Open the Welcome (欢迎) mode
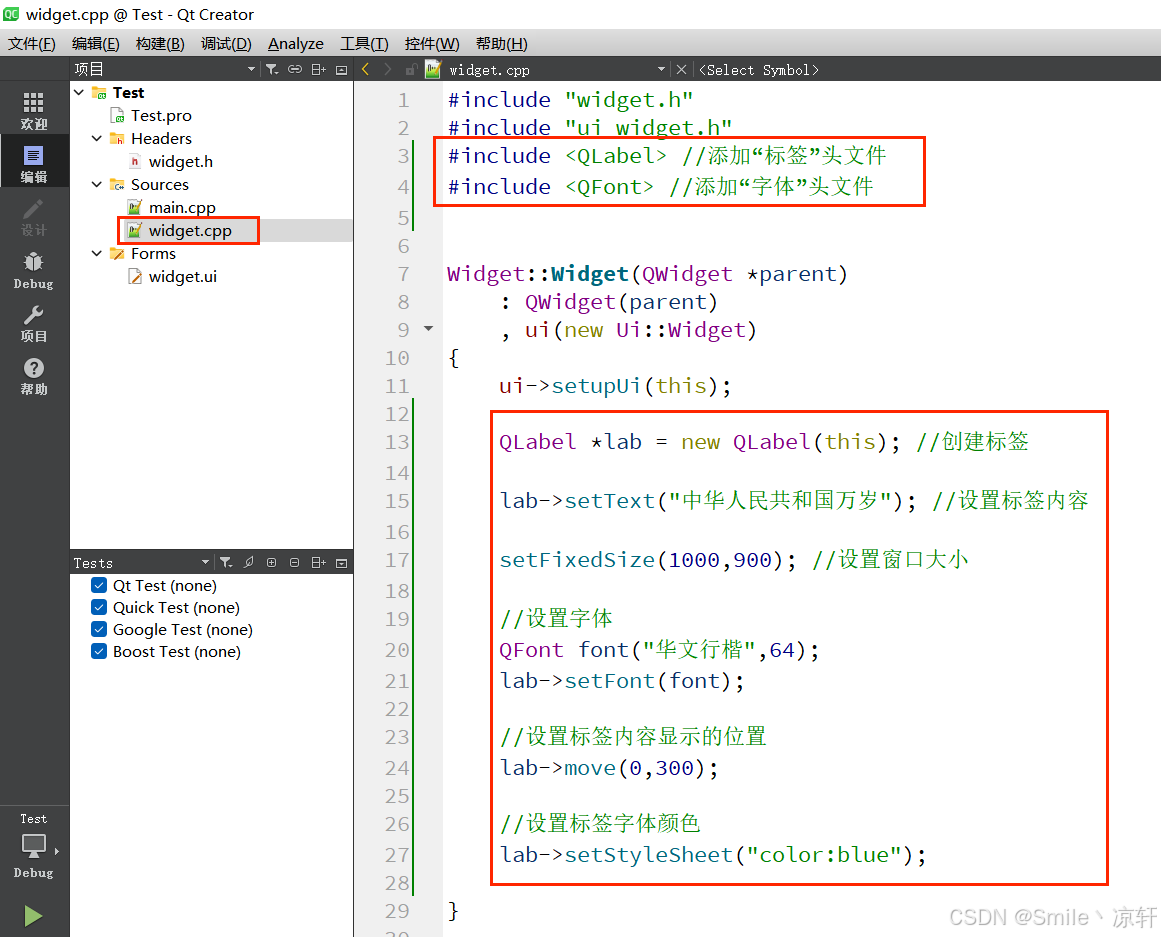This screenshot has height=937, width=1161. point(33,110)
